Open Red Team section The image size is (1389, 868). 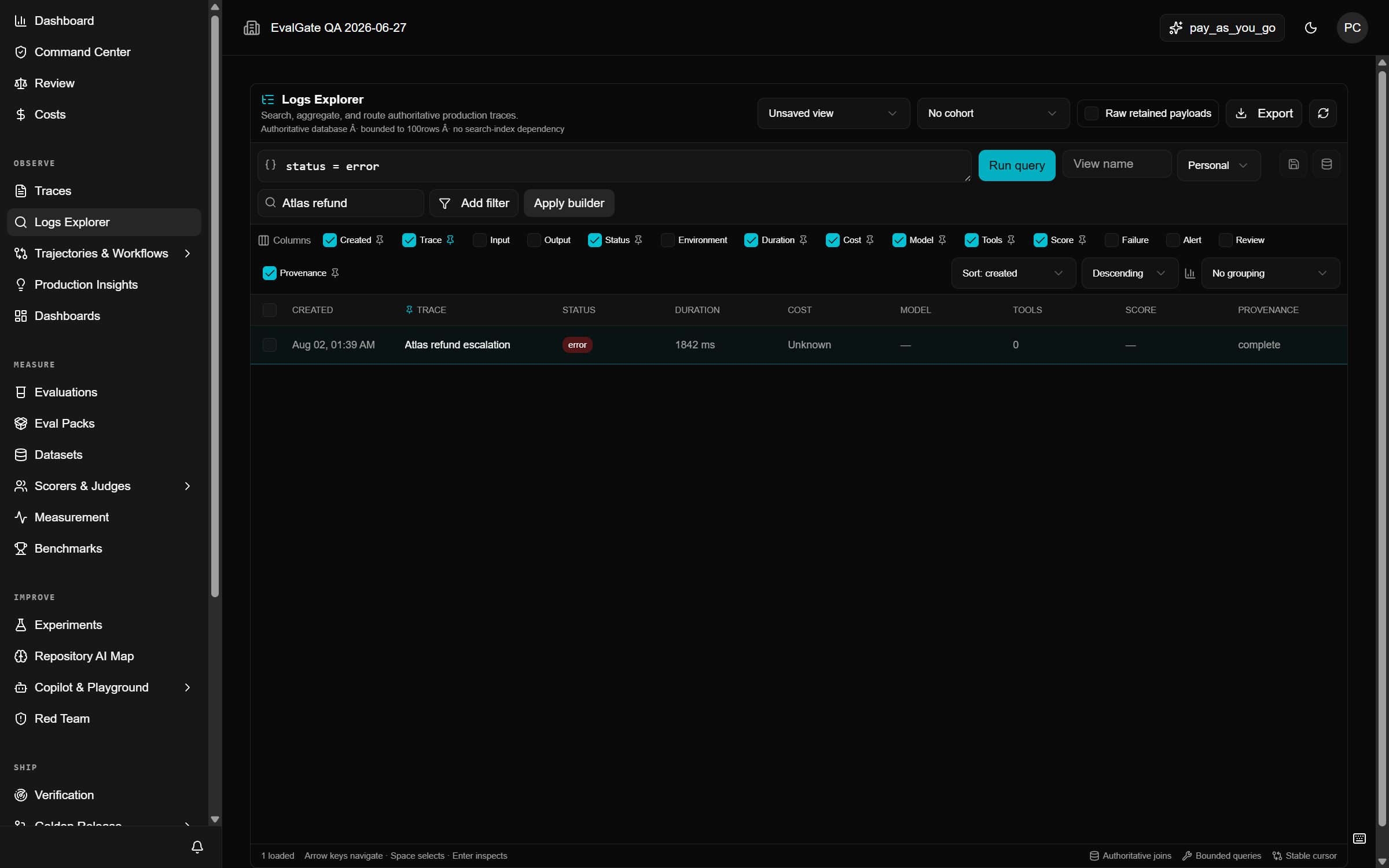pyautogui.click(x=104, y=719)
